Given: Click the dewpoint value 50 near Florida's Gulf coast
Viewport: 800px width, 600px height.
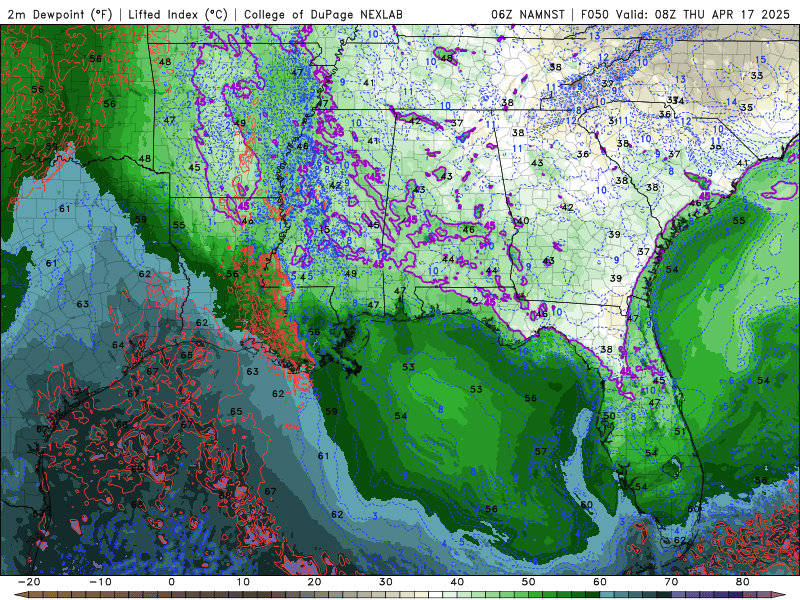Looking at the screenshot, I should 609,416.
